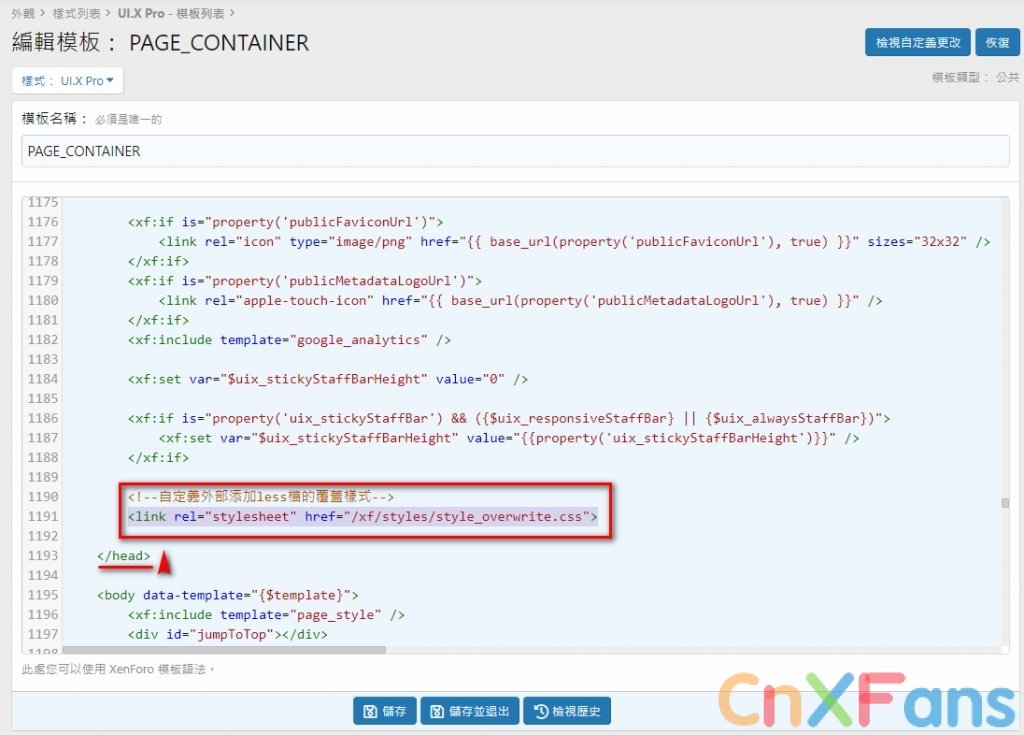
Task: Click the clock icon on 檢視歷史 button
Action: coord(541,712)
